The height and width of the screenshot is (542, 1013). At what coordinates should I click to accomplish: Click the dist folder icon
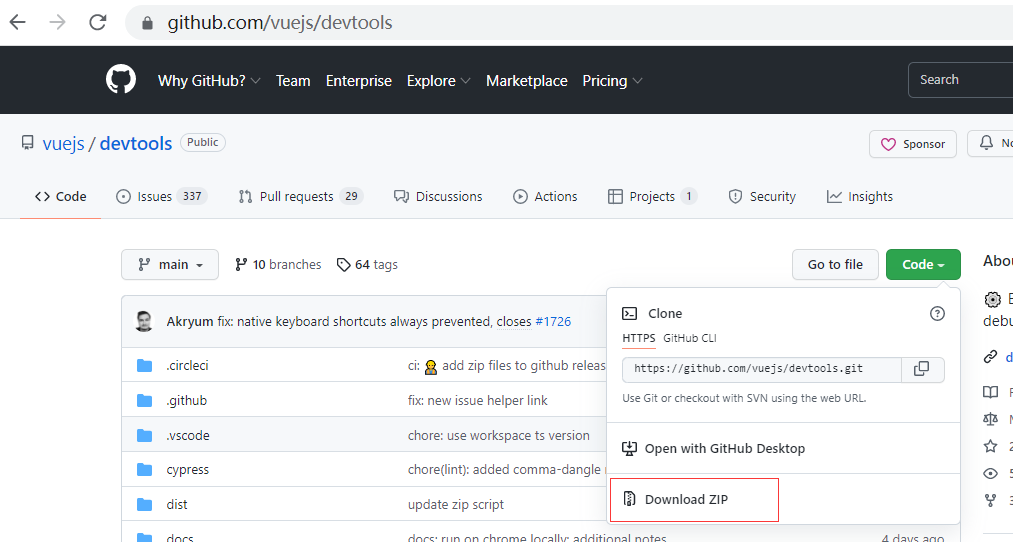(144, 505)
